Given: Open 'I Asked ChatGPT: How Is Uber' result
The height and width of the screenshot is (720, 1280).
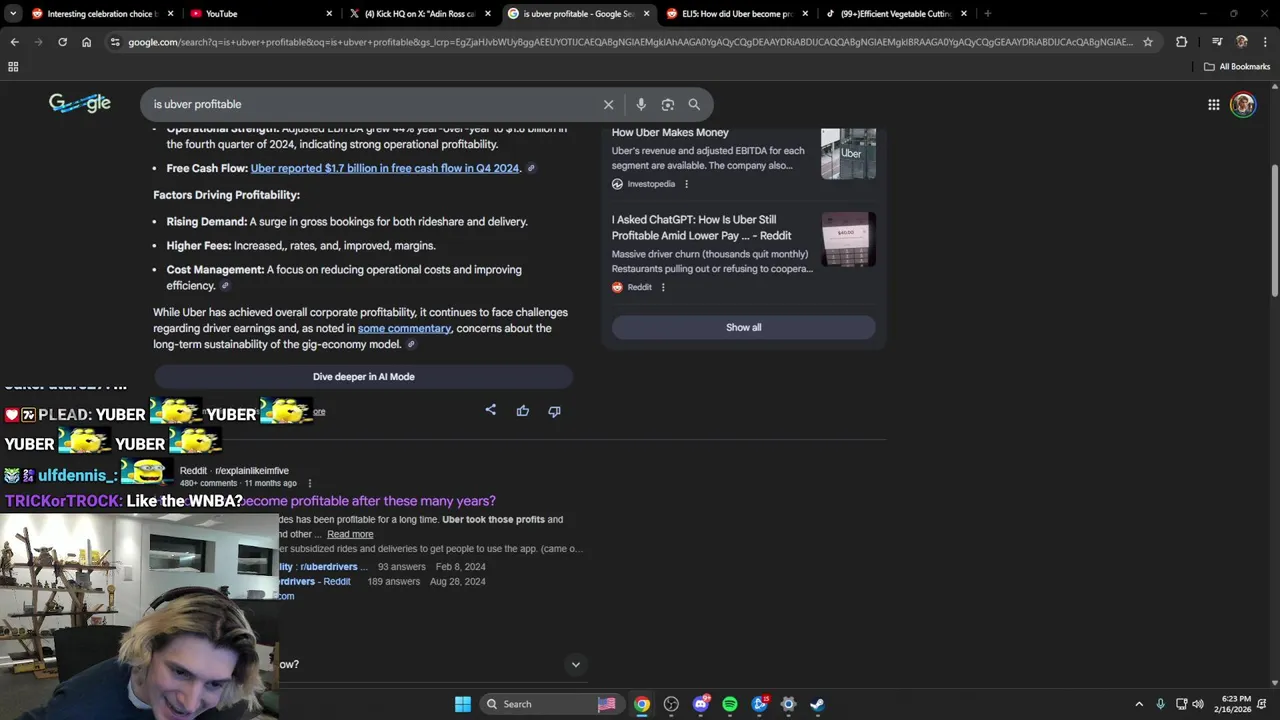Looking at the screenshot, I should (701, 228).
